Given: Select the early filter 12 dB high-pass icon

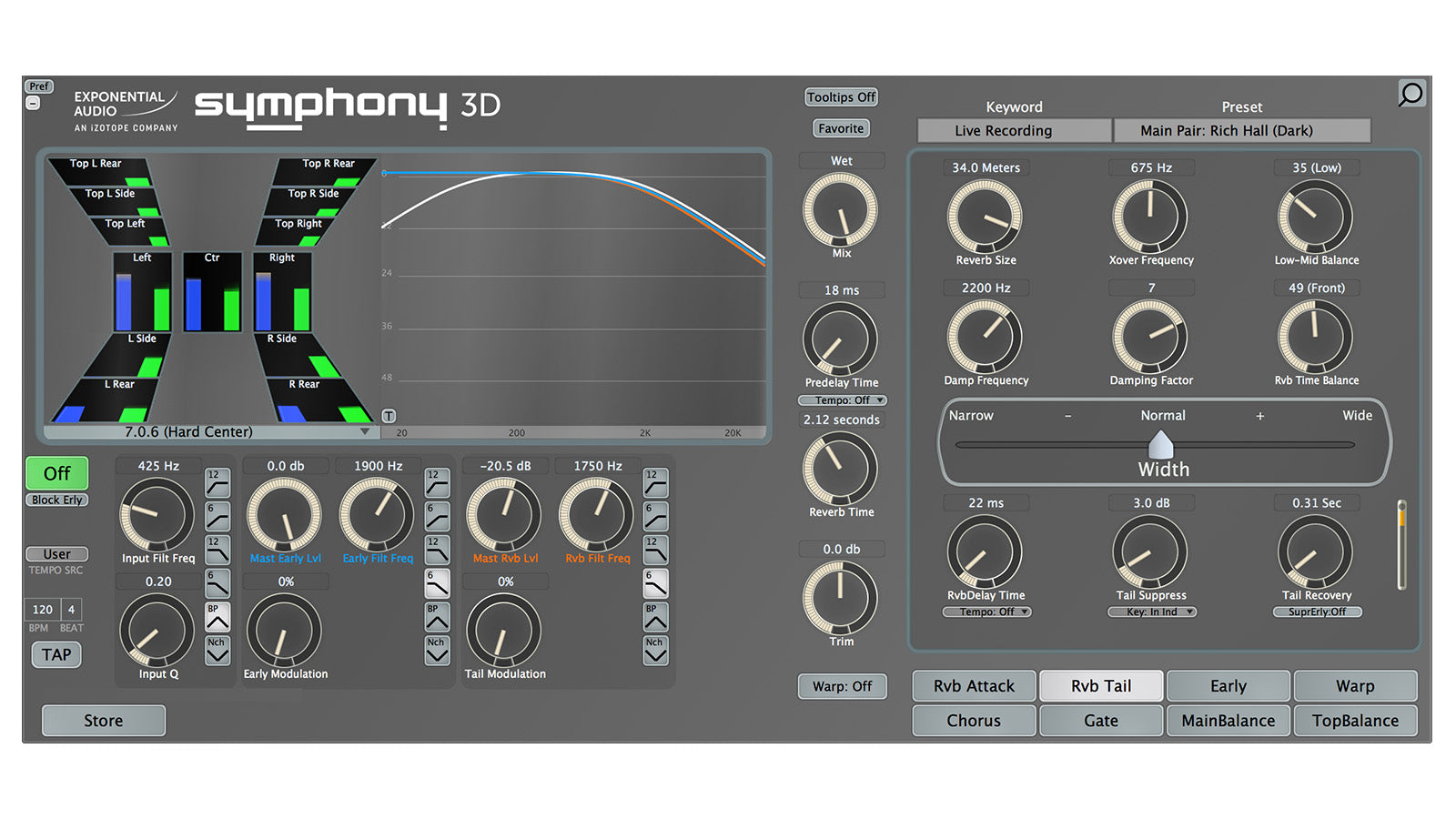Looking at the screenshot, I should coord(438,483).
